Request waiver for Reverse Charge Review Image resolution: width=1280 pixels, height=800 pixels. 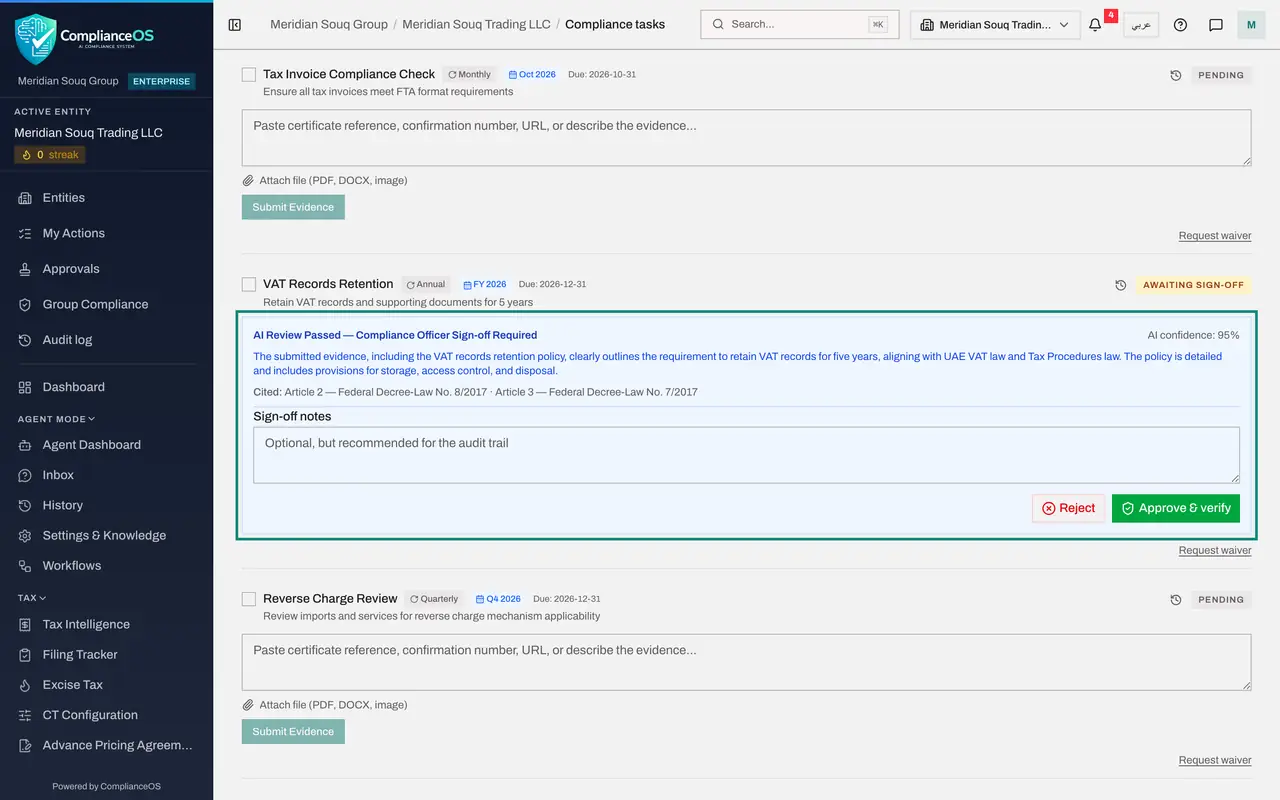(1215, 760)
